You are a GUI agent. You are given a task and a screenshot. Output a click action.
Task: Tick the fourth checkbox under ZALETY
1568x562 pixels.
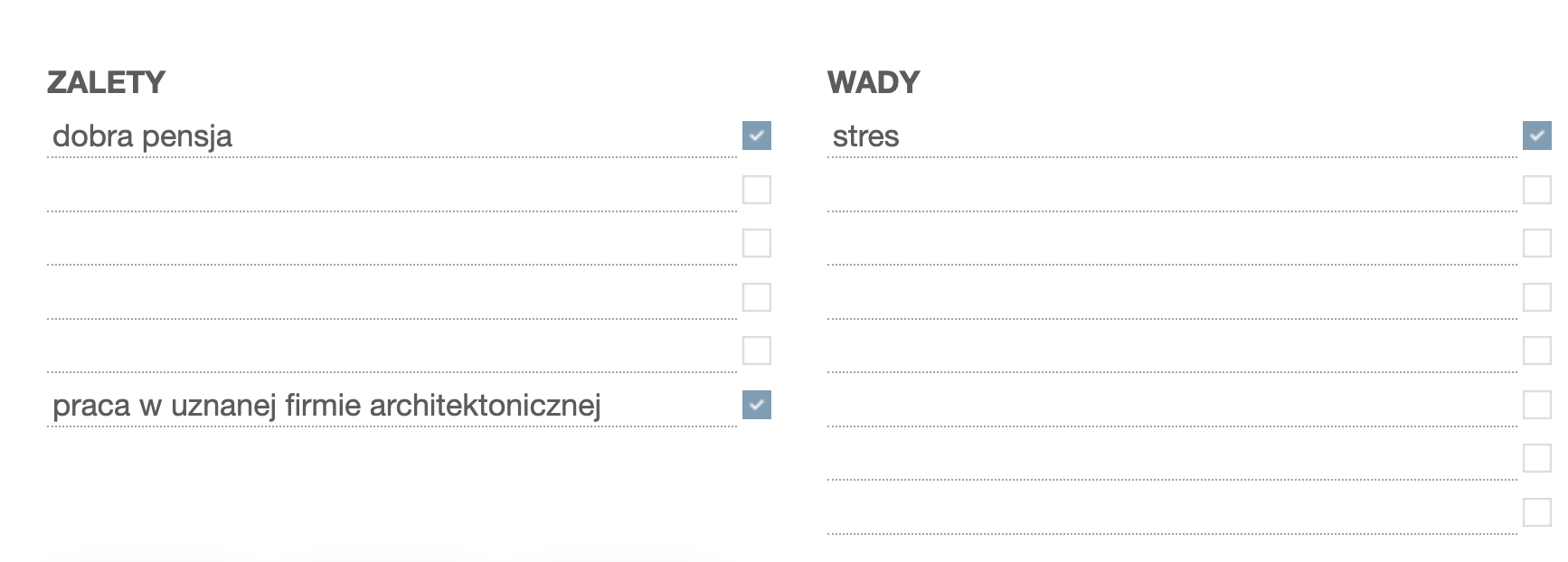[x=757, y=297]
